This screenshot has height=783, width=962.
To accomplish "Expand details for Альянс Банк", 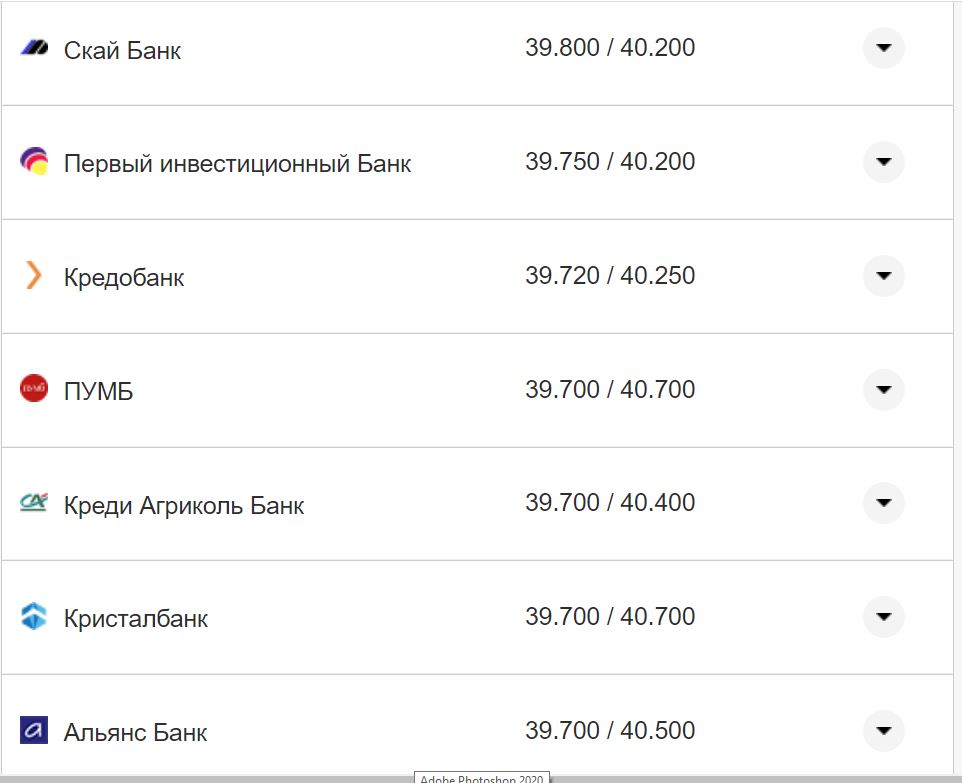I will [x=883, y=730].
